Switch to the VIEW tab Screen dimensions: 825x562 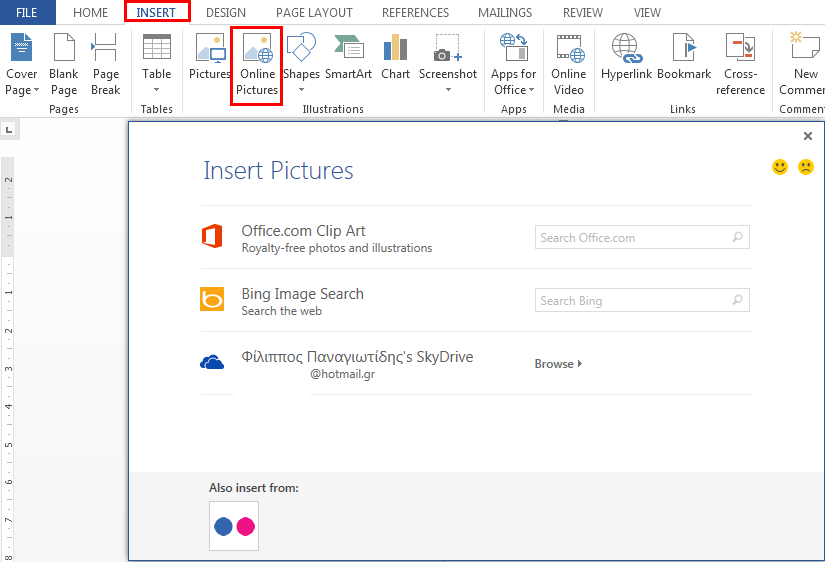[x=647, y=13]
